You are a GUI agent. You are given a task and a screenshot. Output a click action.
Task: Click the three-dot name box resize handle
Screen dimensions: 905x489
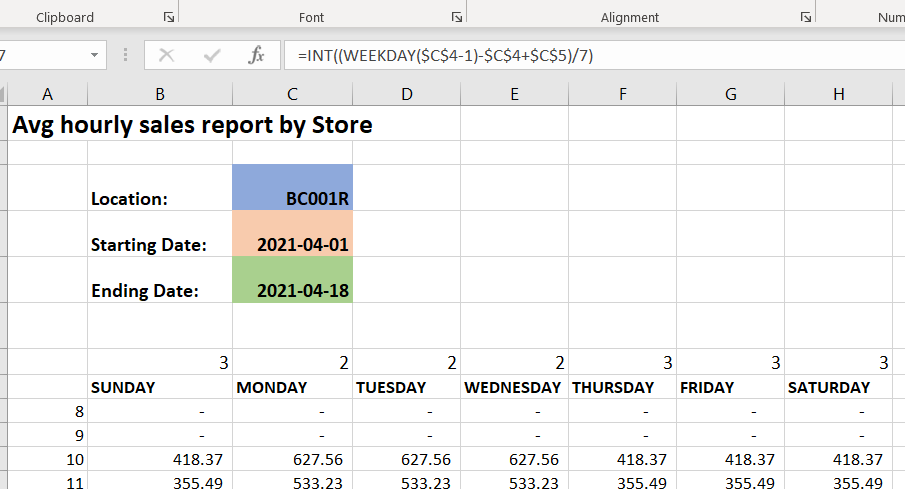pos(125,56)
